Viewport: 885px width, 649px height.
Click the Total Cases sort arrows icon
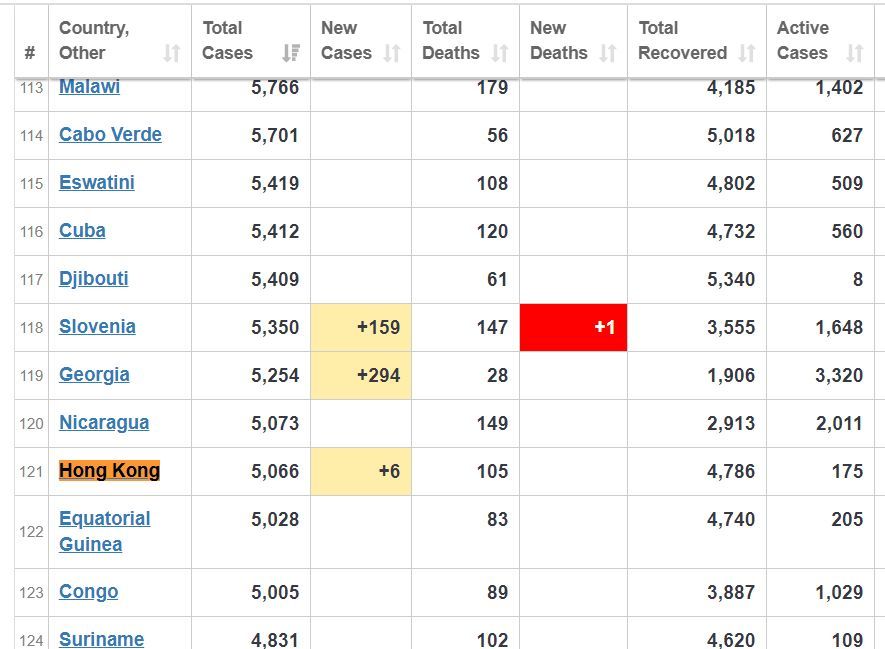coord(291,53)
